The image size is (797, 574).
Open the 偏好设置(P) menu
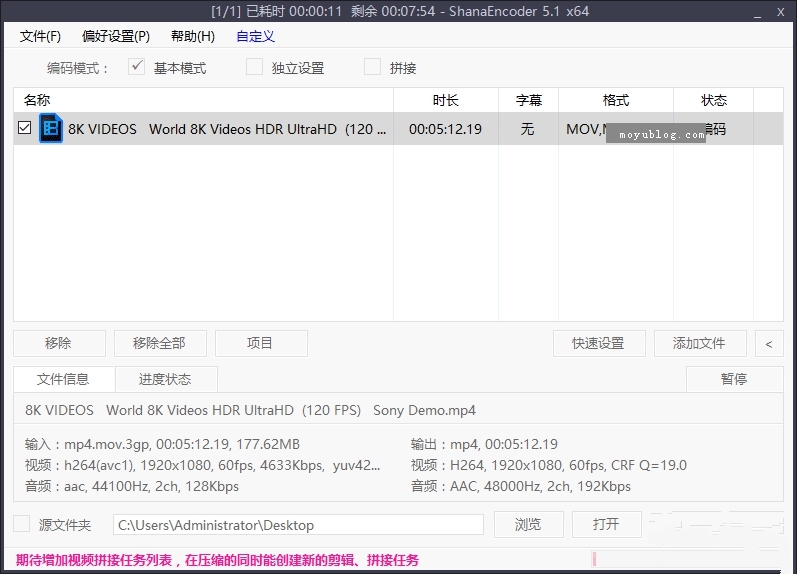116,37
